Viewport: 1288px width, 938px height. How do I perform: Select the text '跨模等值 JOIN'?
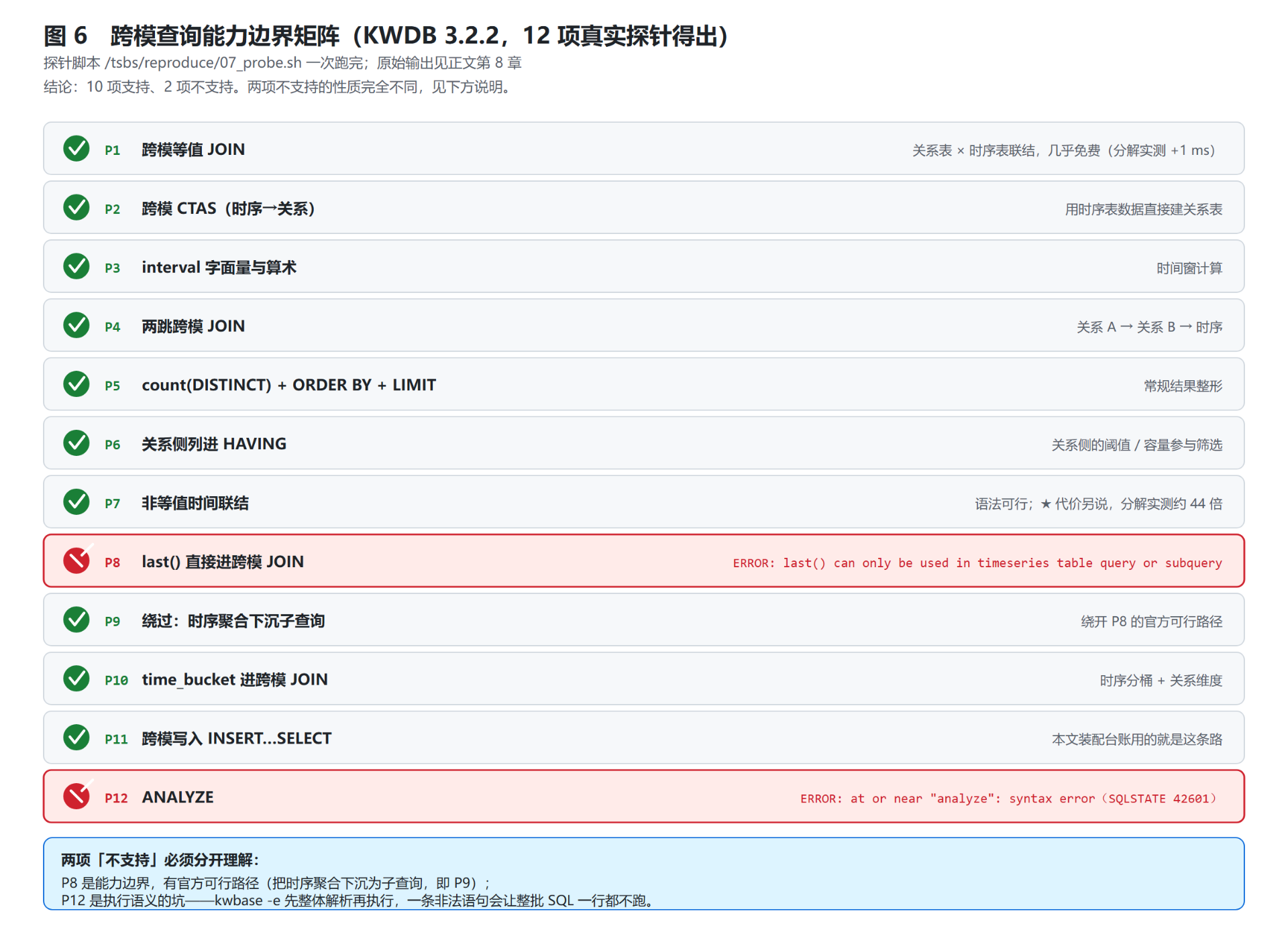[193, 150]
